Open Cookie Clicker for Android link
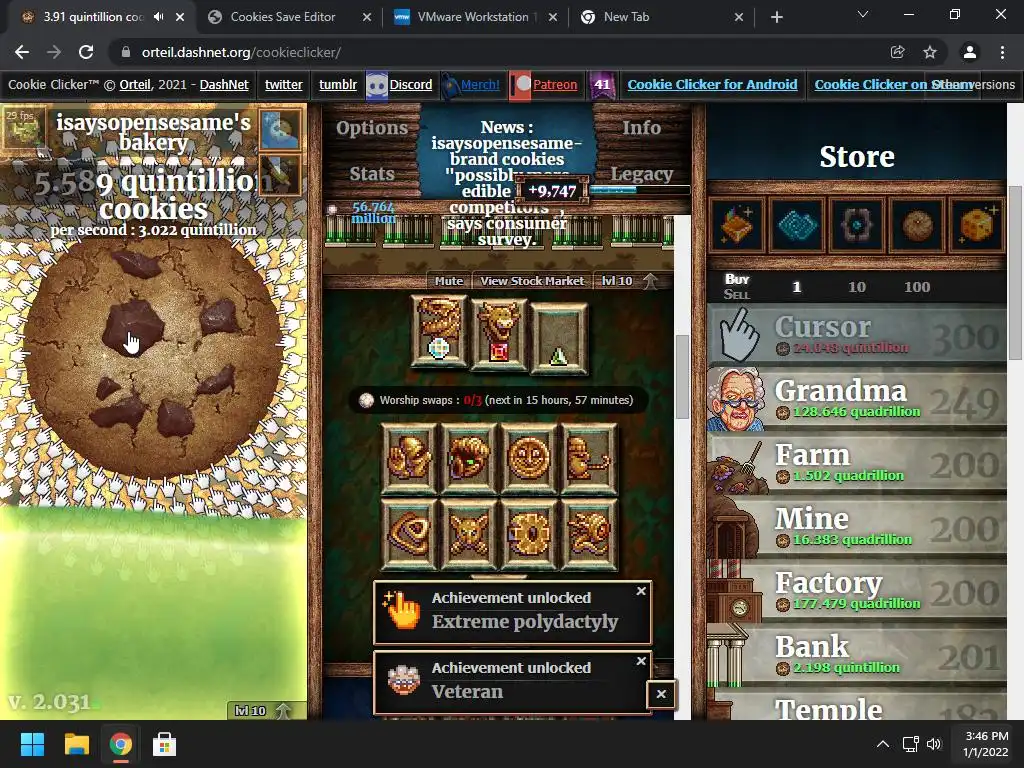The height and width of the screenshot is (768, 1024). click(x=712, y=84)
